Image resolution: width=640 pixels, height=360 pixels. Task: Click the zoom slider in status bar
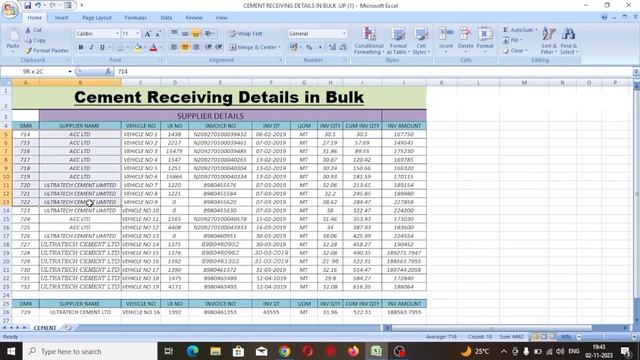pyautogui.click(x=606, y=337)
